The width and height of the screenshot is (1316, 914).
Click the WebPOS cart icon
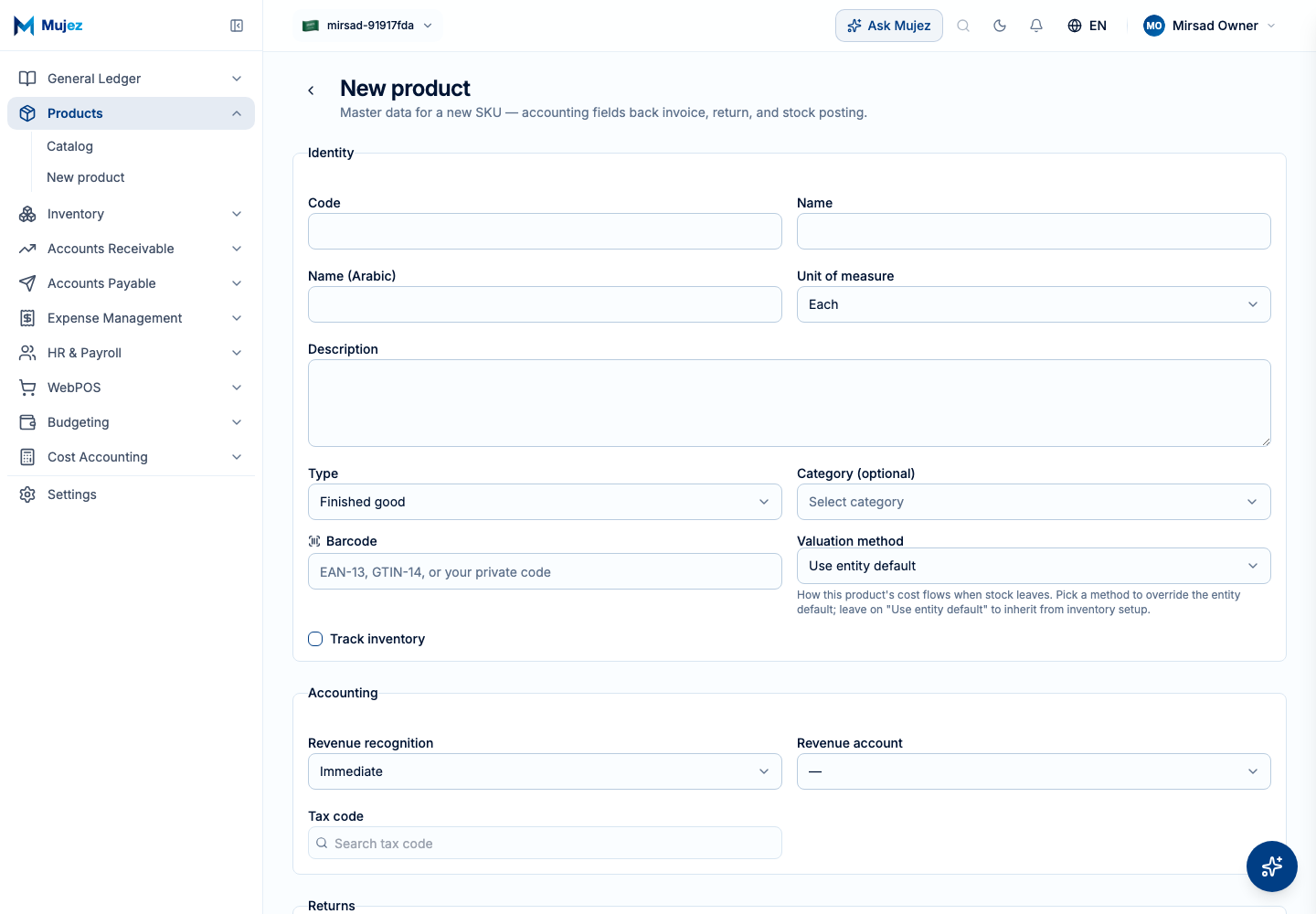pyautogui.click(x=27, y=388)
